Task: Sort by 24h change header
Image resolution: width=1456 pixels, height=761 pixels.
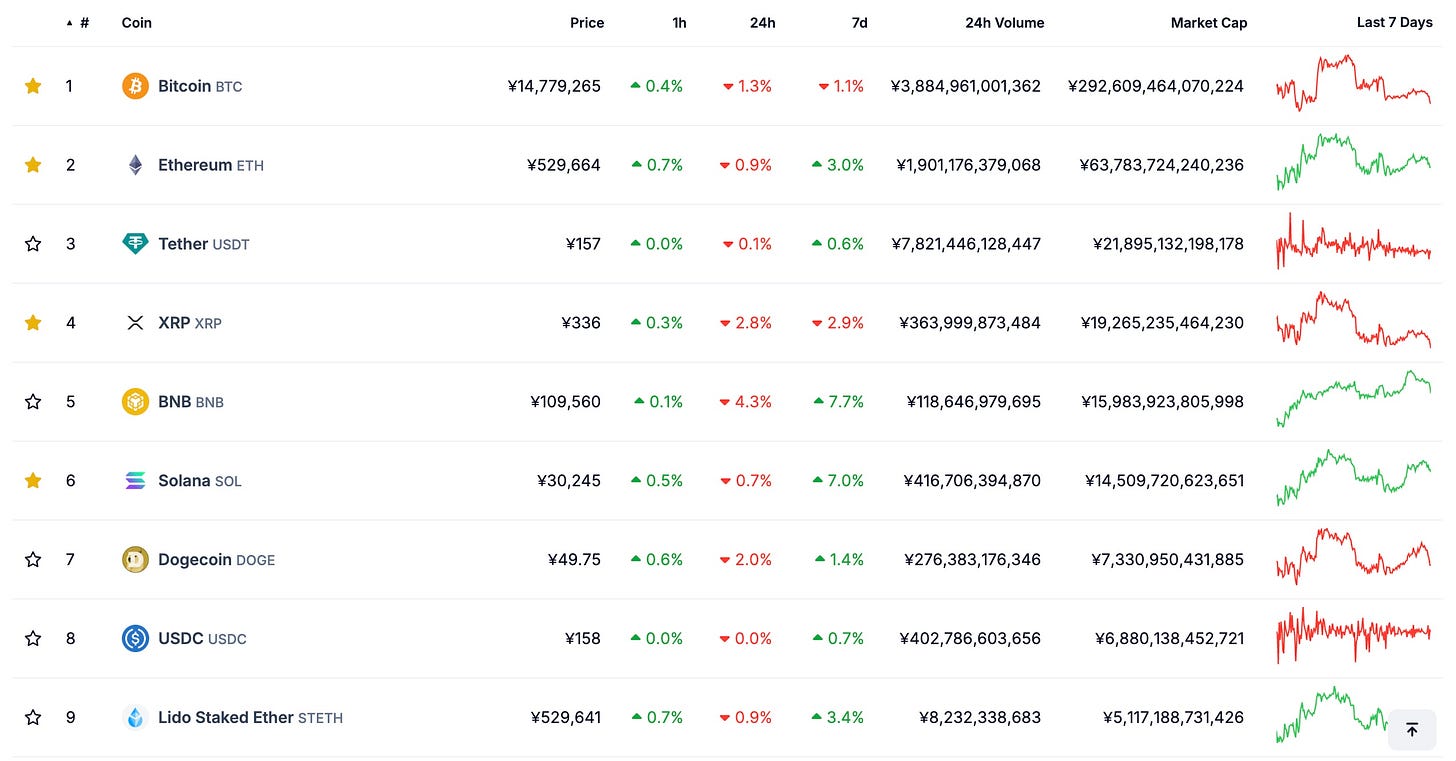Action: (x=762, y=23)
